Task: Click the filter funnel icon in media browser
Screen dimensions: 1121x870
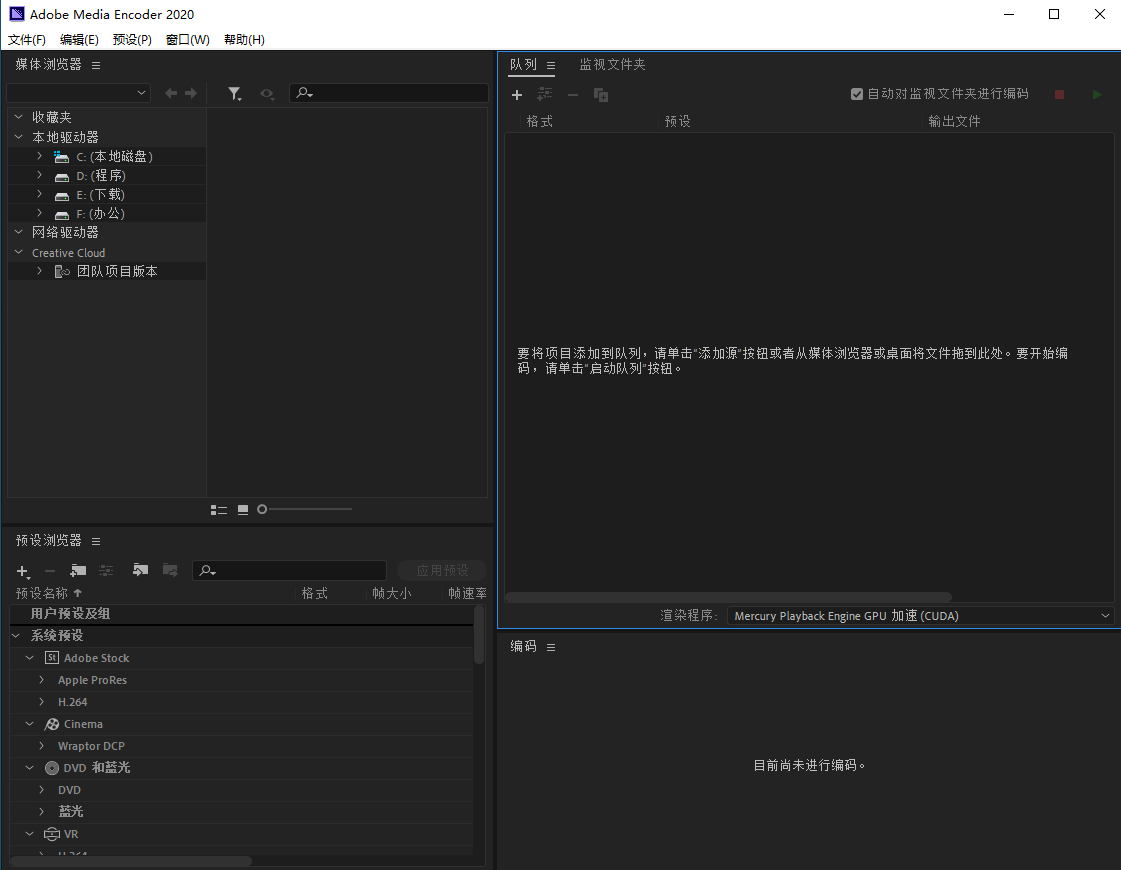Action: (x=234, y=93)
